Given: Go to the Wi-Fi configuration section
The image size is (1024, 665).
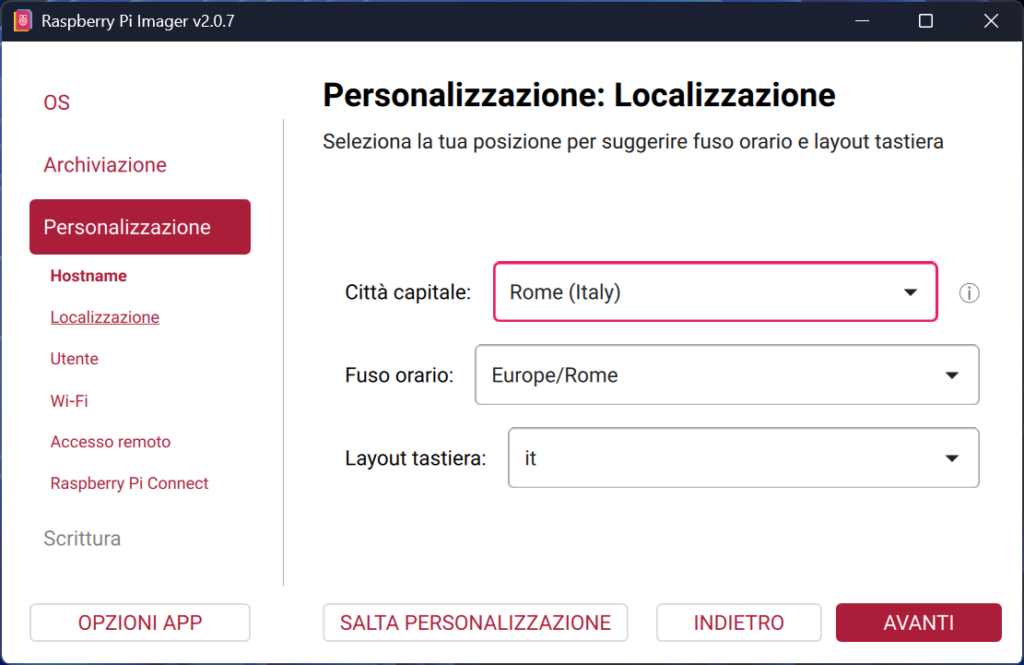Looking at the screenshot, I should click(x=68, y=400).
